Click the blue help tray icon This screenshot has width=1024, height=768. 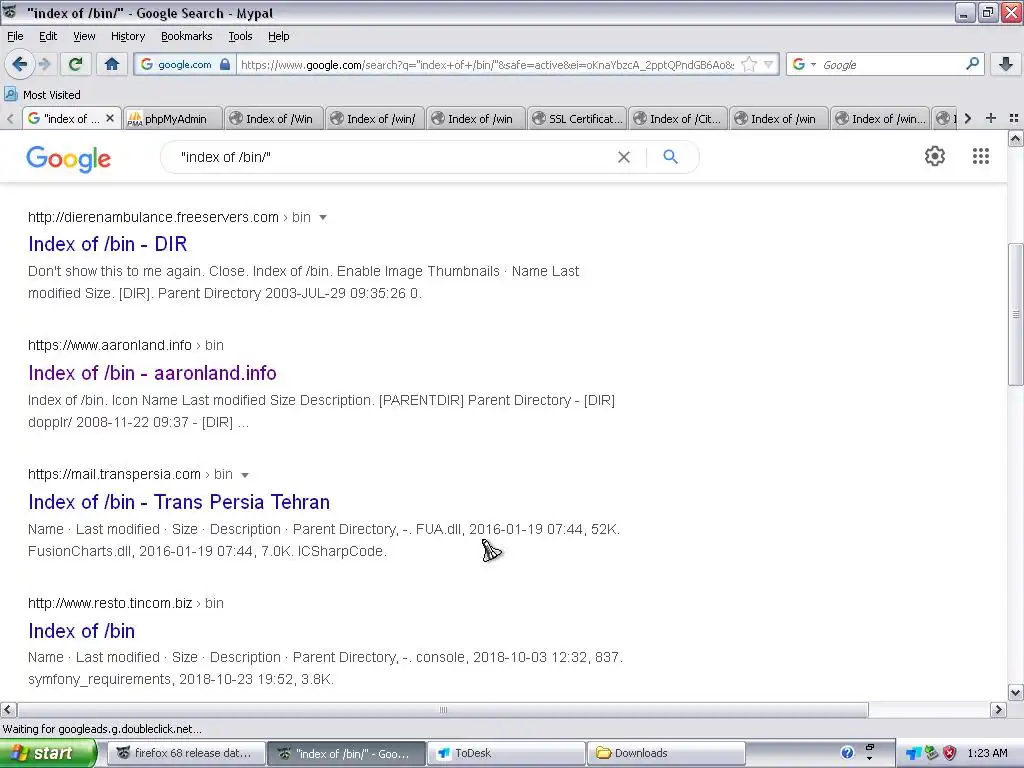pyautogui.click(x=847, y=753)
